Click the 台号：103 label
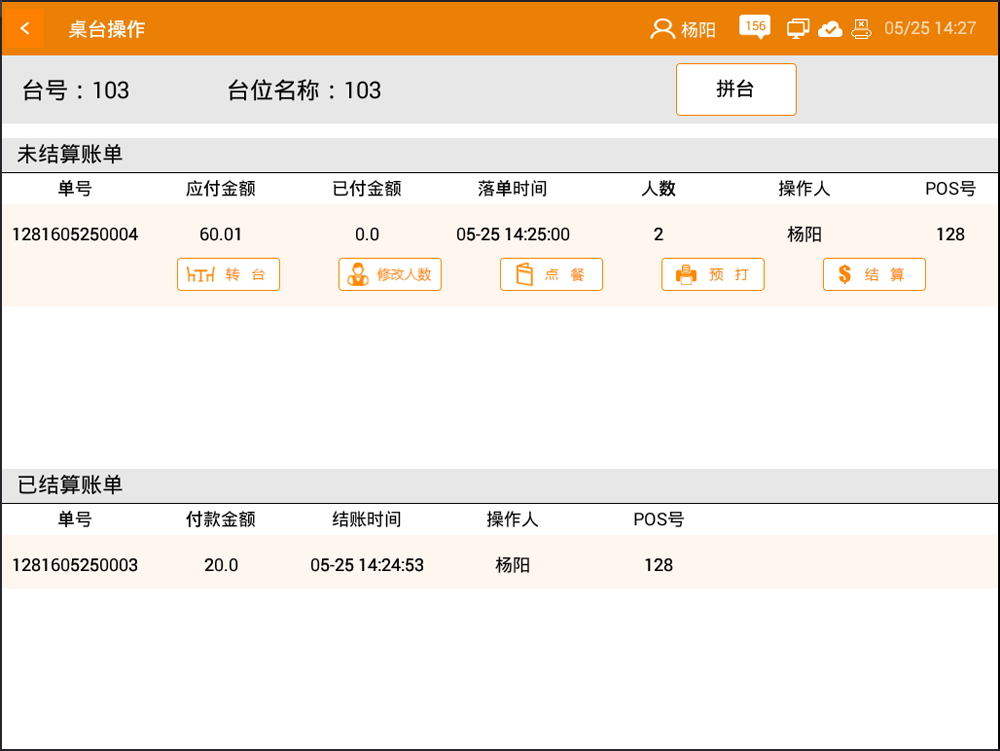Screen dimensions: 1000x751 (76, 91)
